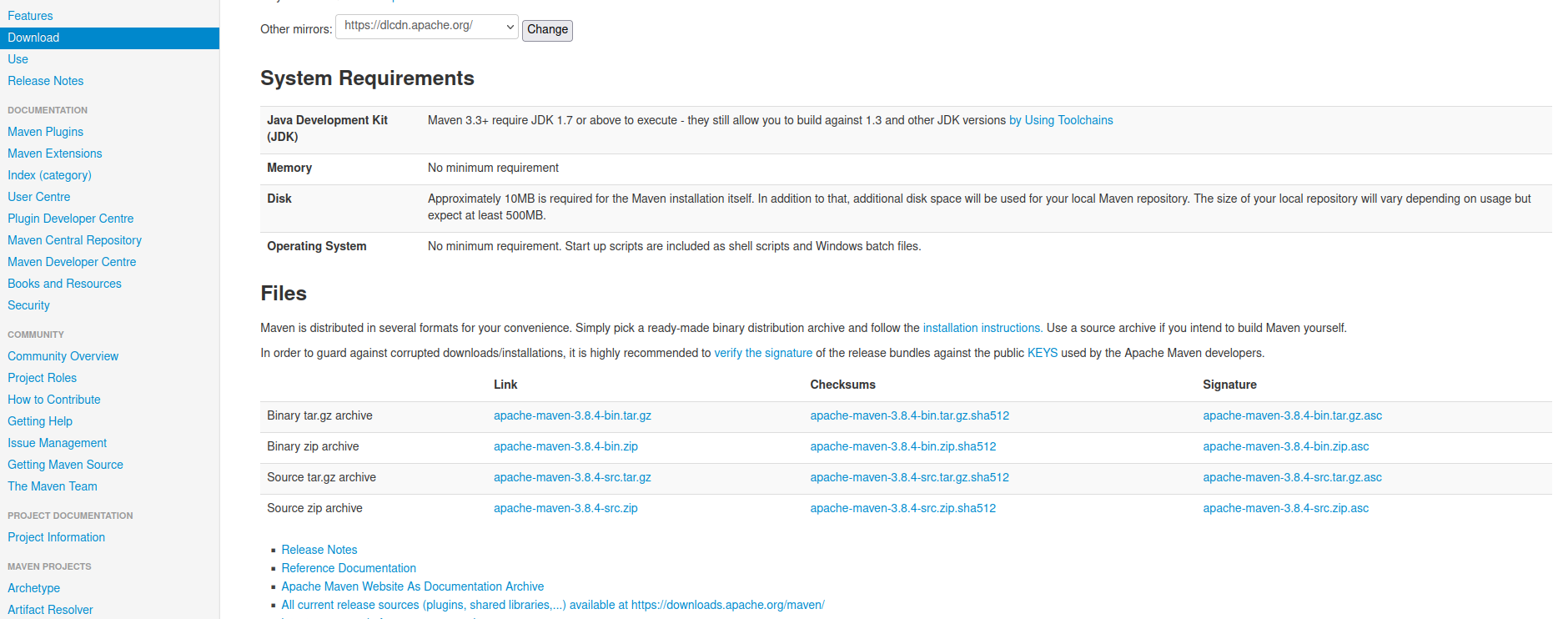Go to Maven Developer Centre

pyautogui.click(x=72, y=262)
